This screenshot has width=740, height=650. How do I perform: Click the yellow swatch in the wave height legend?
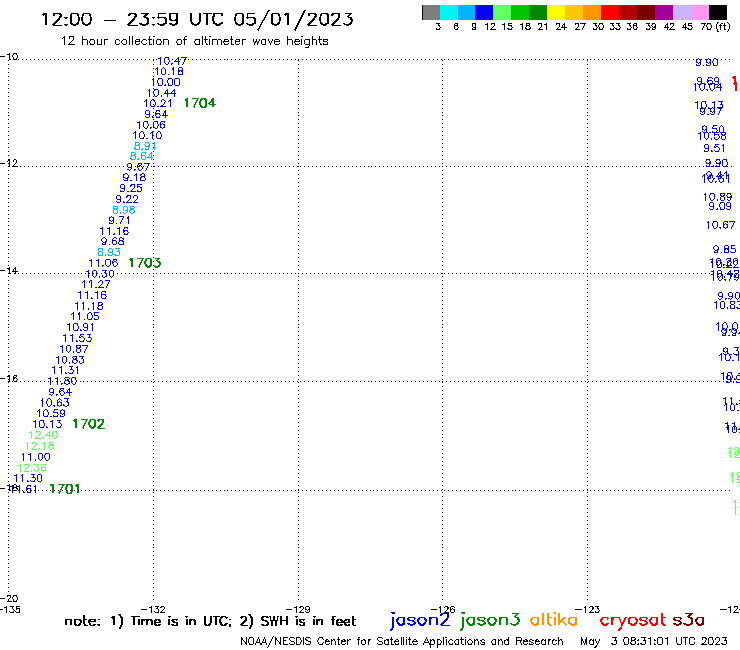point(556,13)
